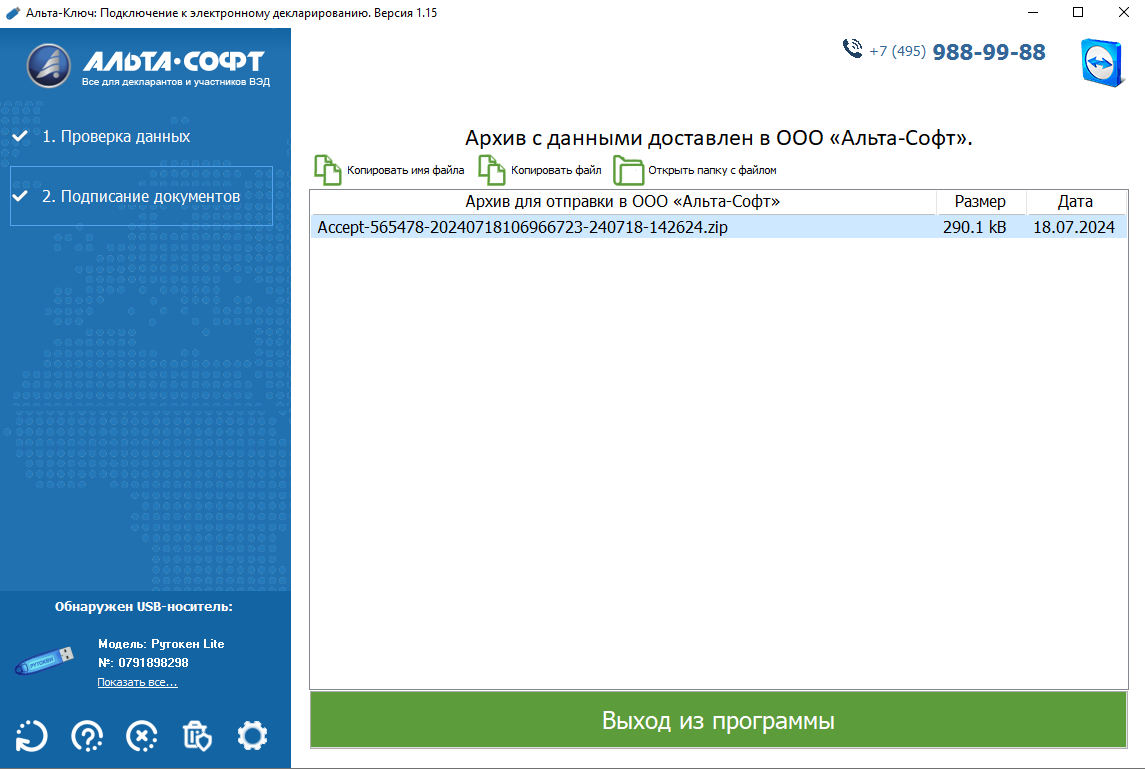Screen dimensions: 1145x769
Task: Open the Показать все… link
Action: (x=137, y=682)
